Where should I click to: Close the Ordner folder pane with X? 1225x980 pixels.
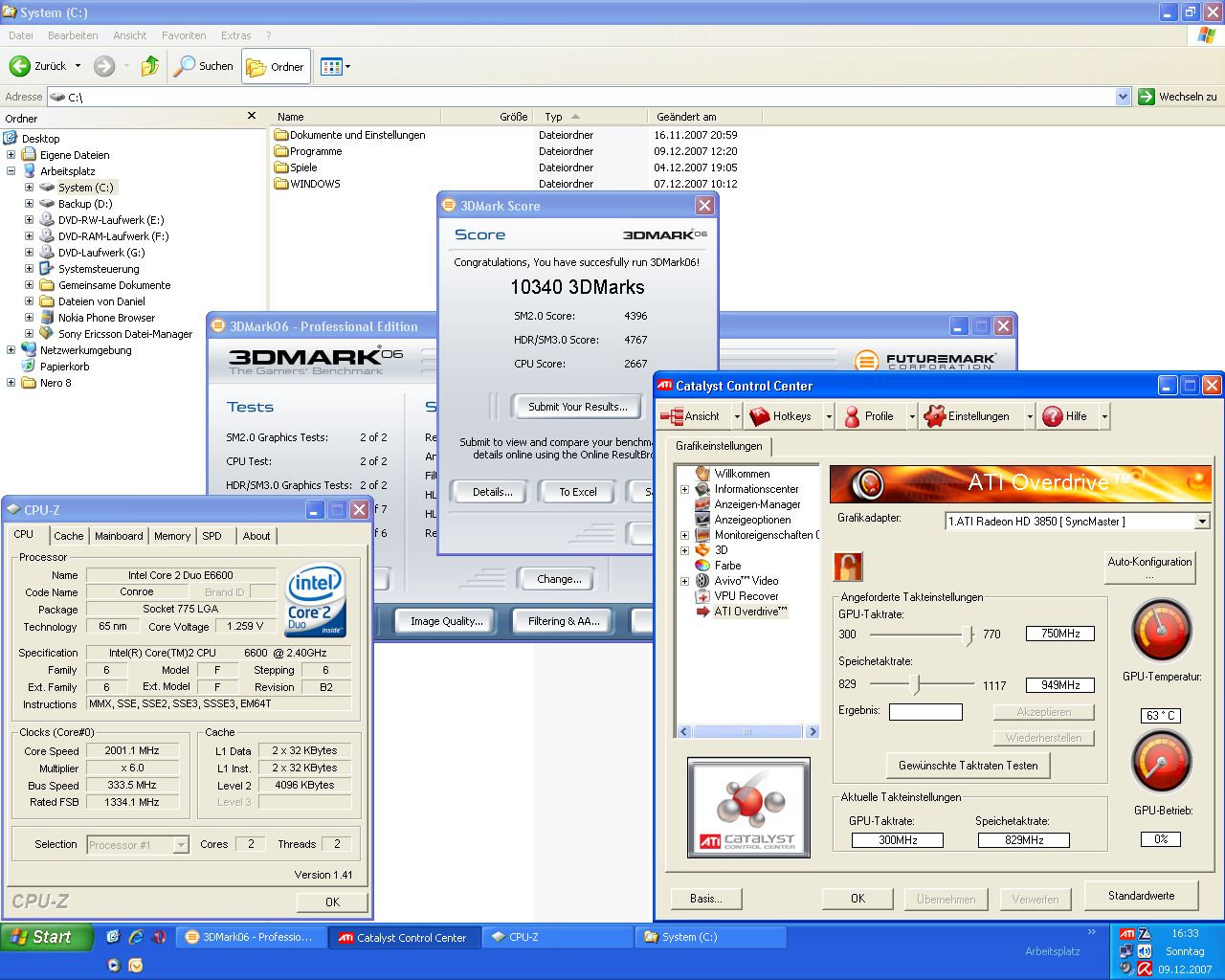(252, 116)
